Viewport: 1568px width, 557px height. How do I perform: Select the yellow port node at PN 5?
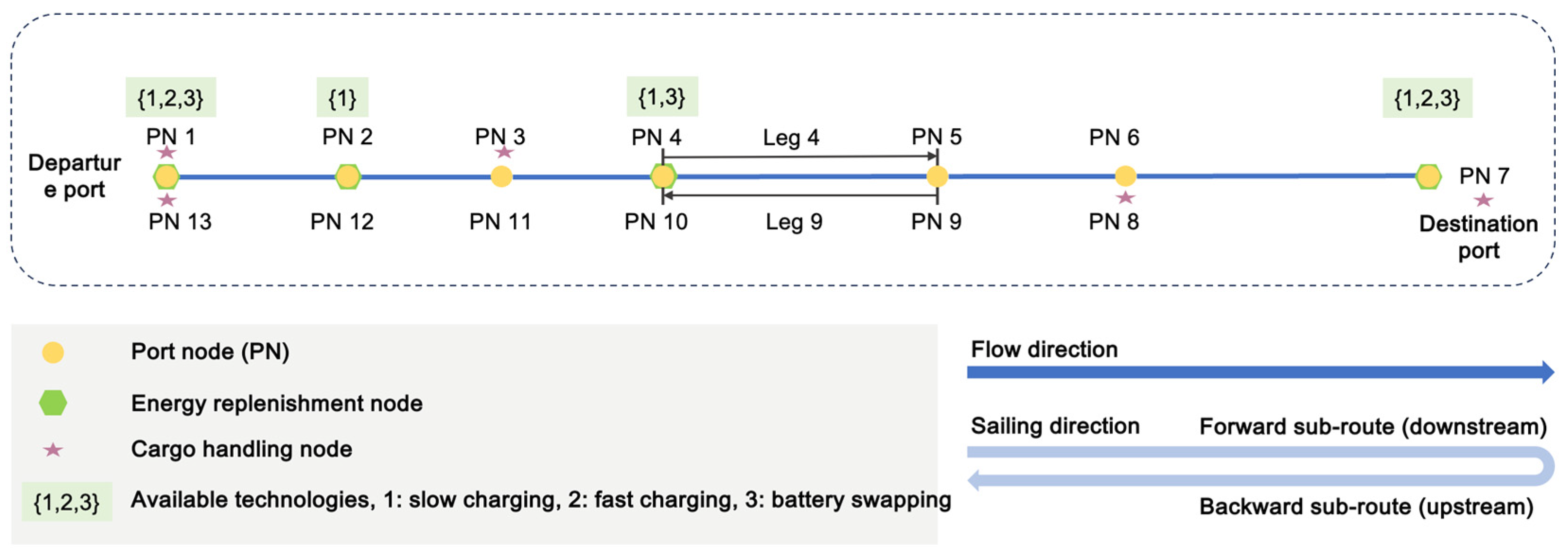point(937,176)
